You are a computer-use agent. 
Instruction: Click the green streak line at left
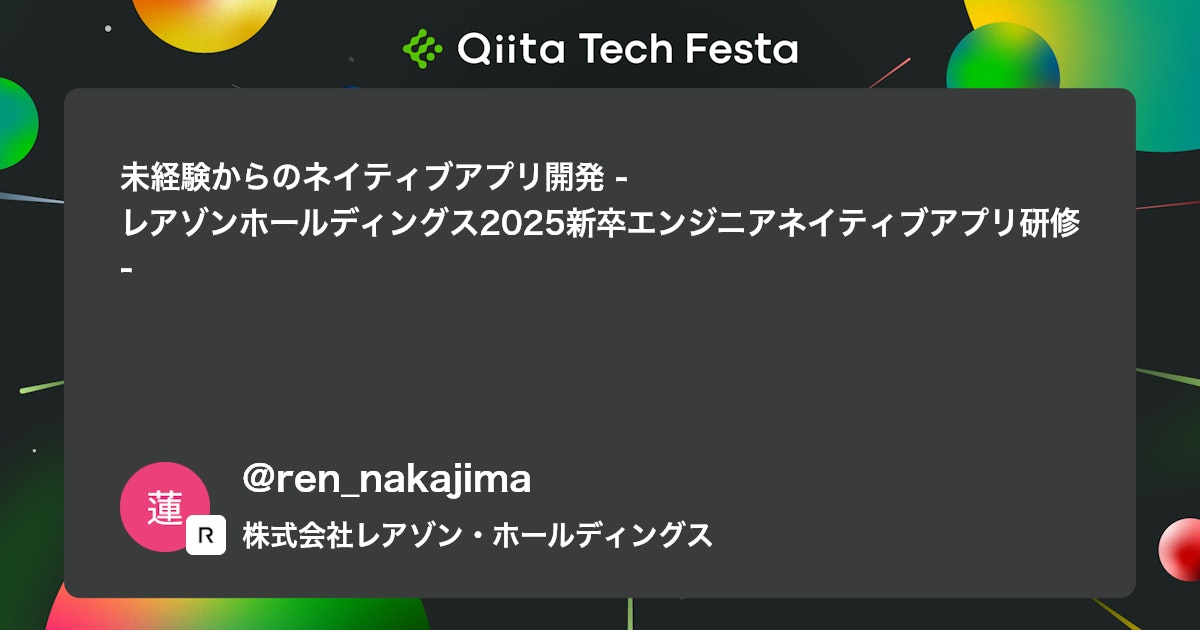pos(41,386)
